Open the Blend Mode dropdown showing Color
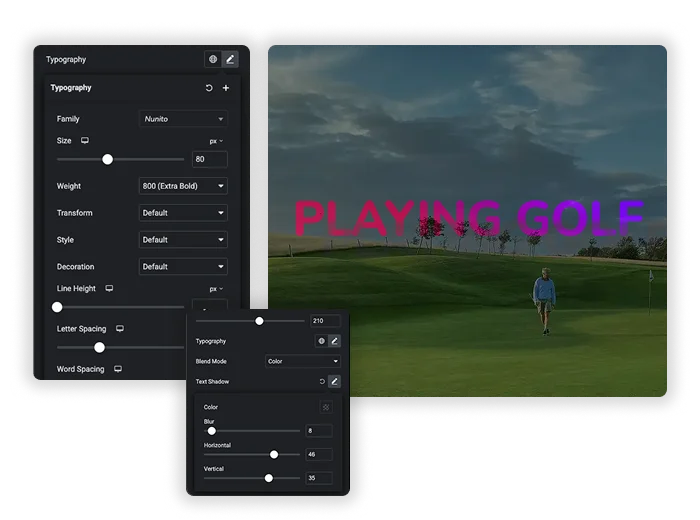The image size is (700, 520). click(303, 361)
